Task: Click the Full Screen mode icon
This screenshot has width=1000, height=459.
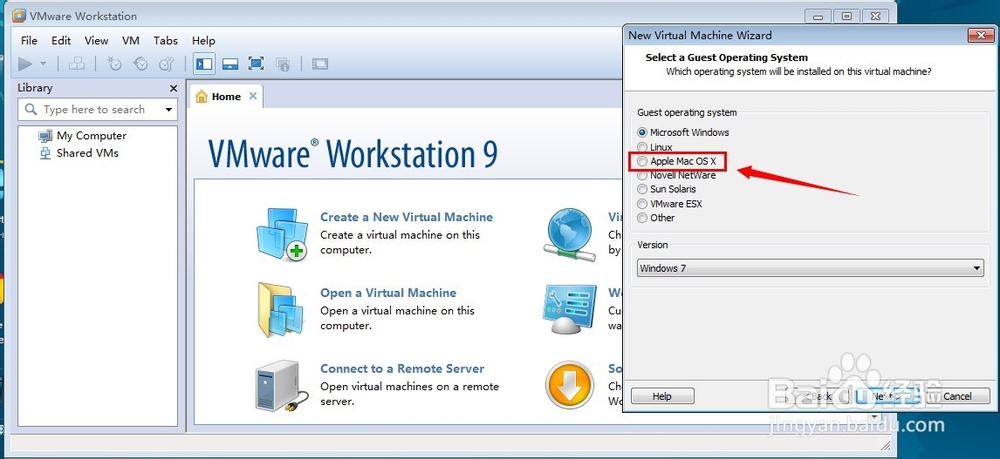Action: [x=256, y=64]
